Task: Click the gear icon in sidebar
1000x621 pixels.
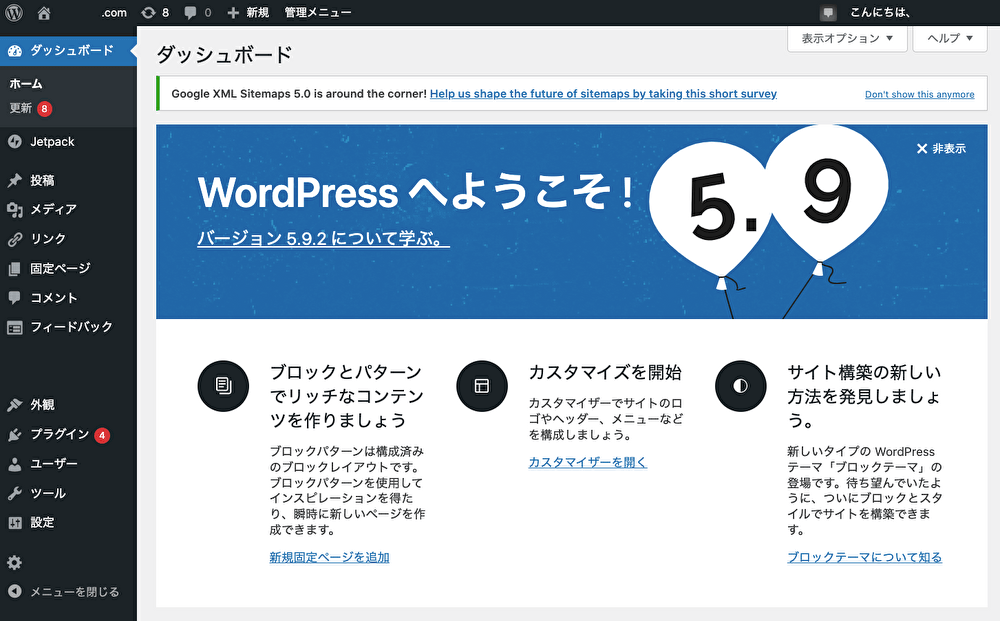Action: coord(14,563)
